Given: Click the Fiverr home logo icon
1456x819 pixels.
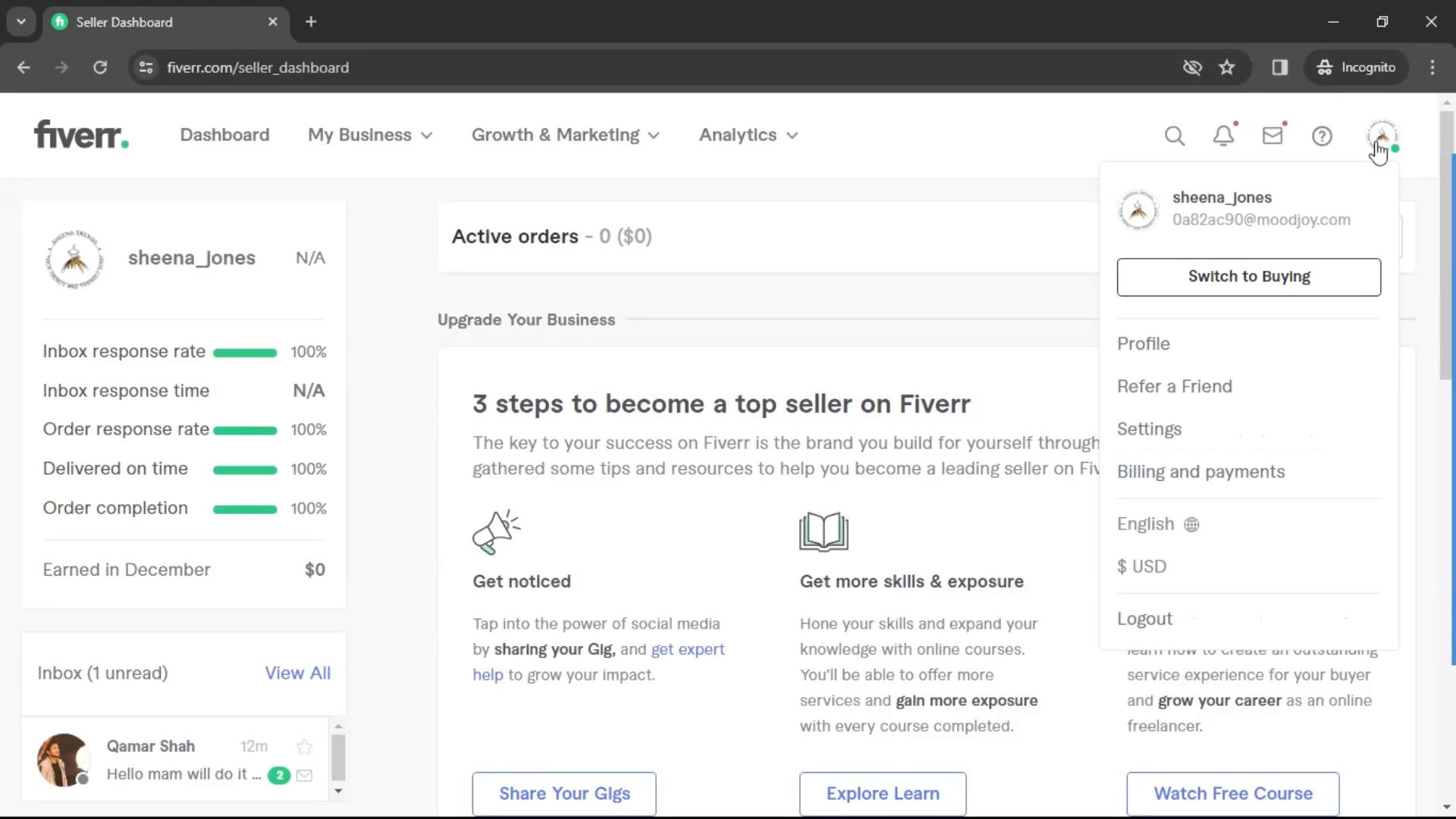Looking at the screenshot, I should (80, 135).
